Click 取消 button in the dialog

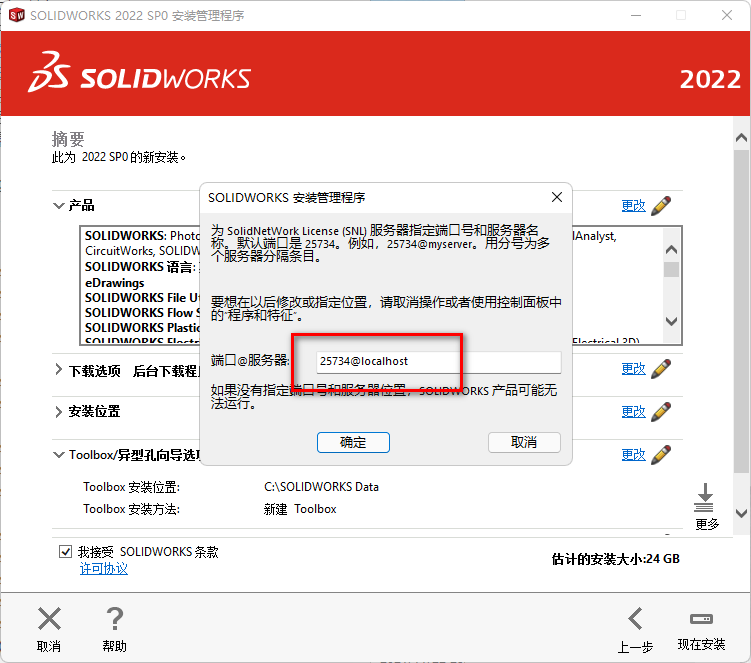tap(524, 442)
